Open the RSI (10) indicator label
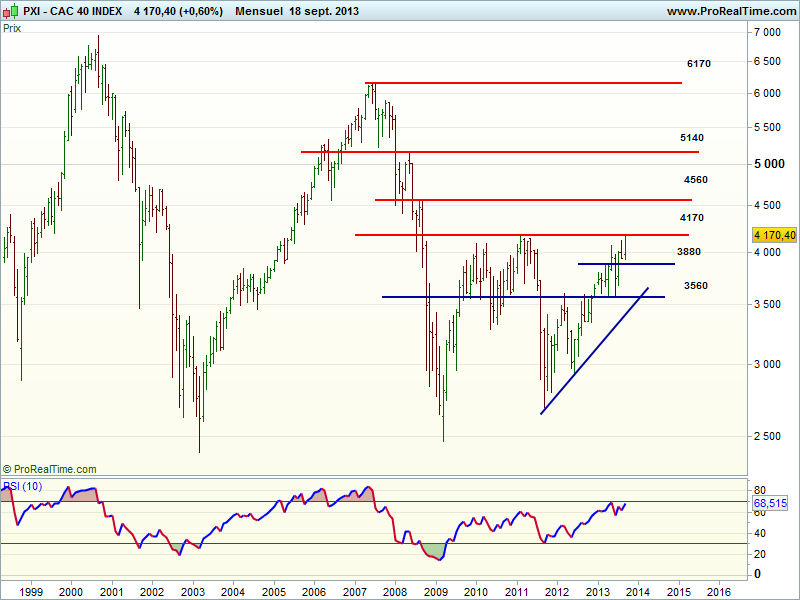 click(x=23, y=486)
